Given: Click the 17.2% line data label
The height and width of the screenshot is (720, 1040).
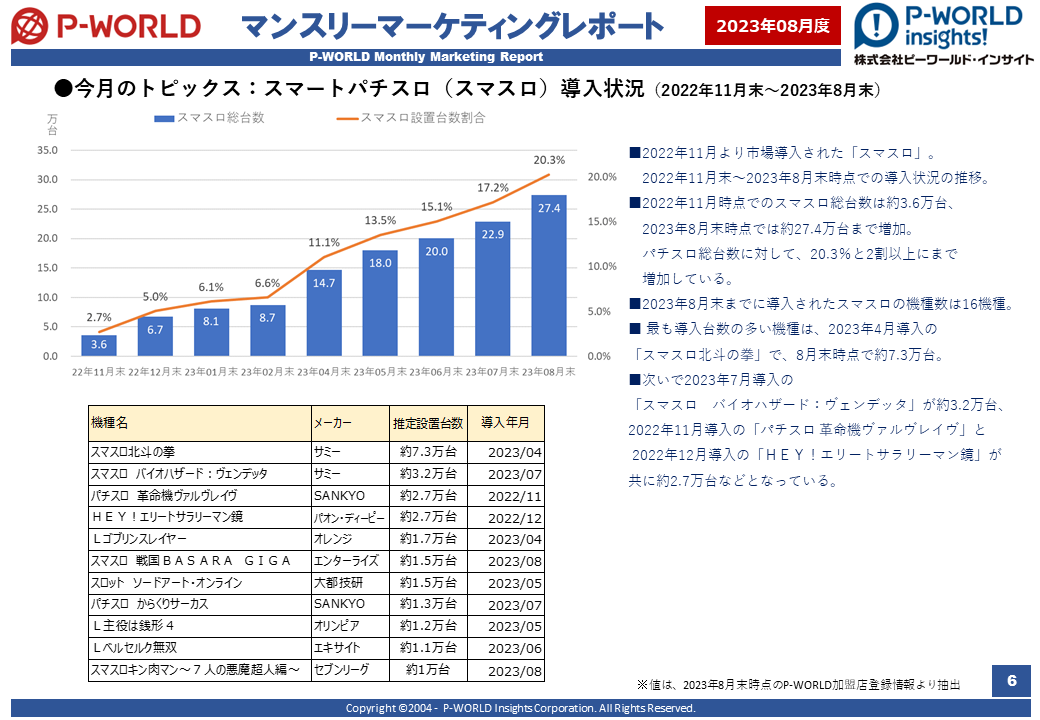Looking at the screenshot, I should 493,188.
